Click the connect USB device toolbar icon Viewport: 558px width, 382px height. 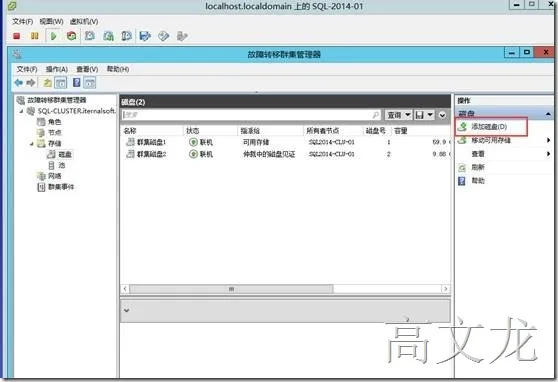click(182, 36)
